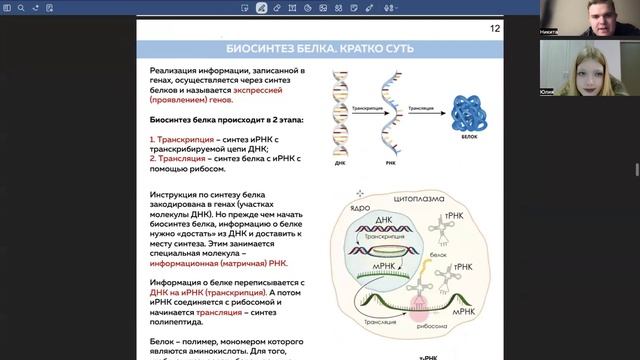
Task: Select the read-only/lasso screen tool
Action: point(244,8)
